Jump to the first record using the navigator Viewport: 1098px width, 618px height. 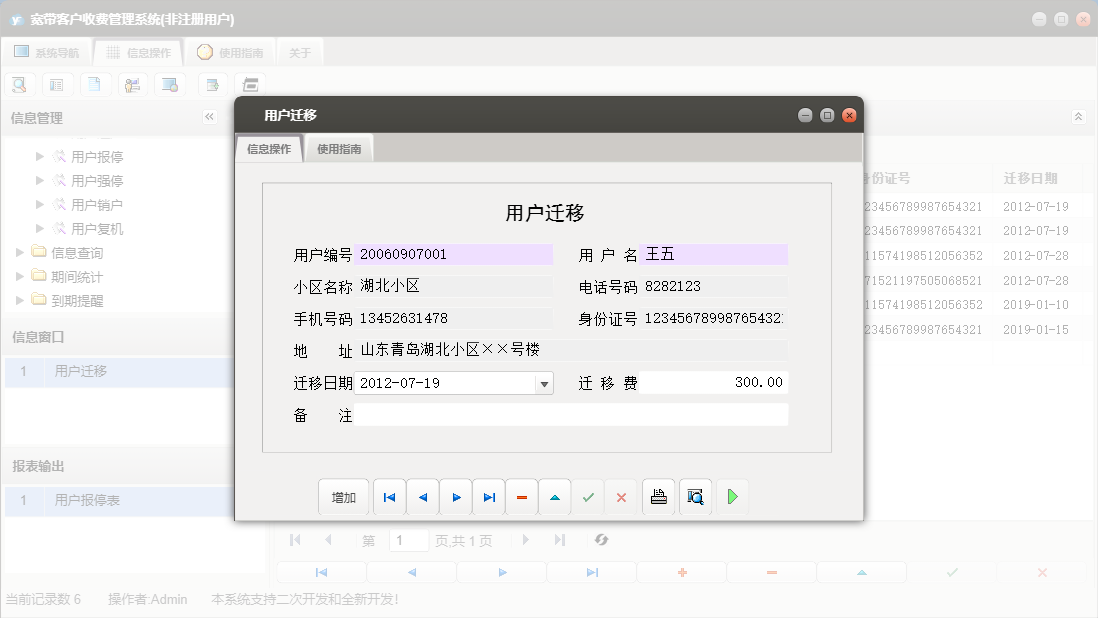click(389, 496)
